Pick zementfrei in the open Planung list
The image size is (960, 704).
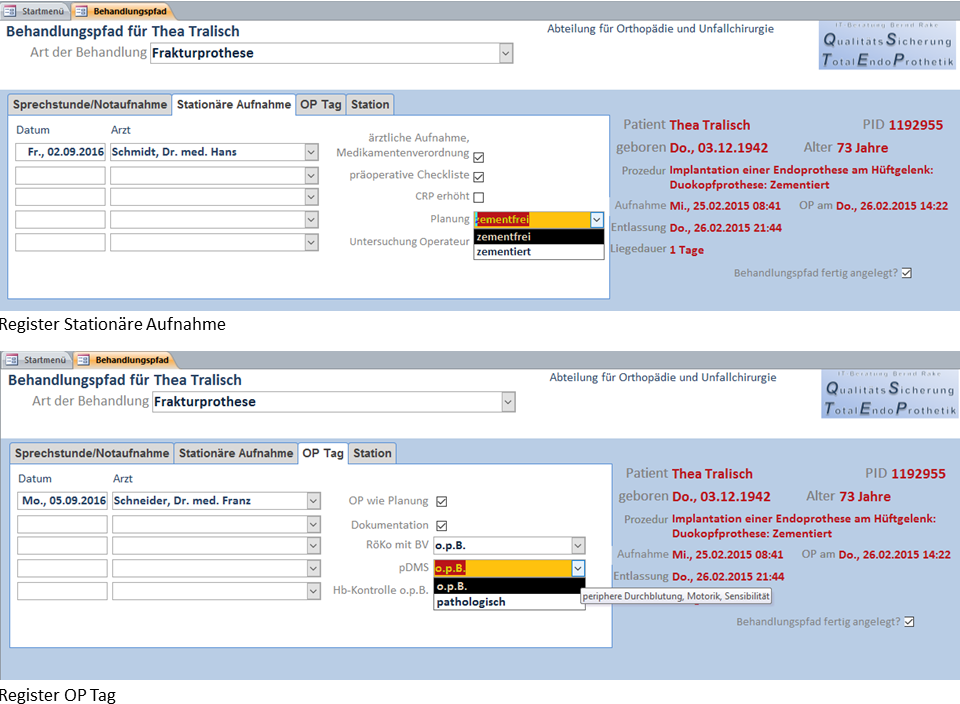coord(538,237)
